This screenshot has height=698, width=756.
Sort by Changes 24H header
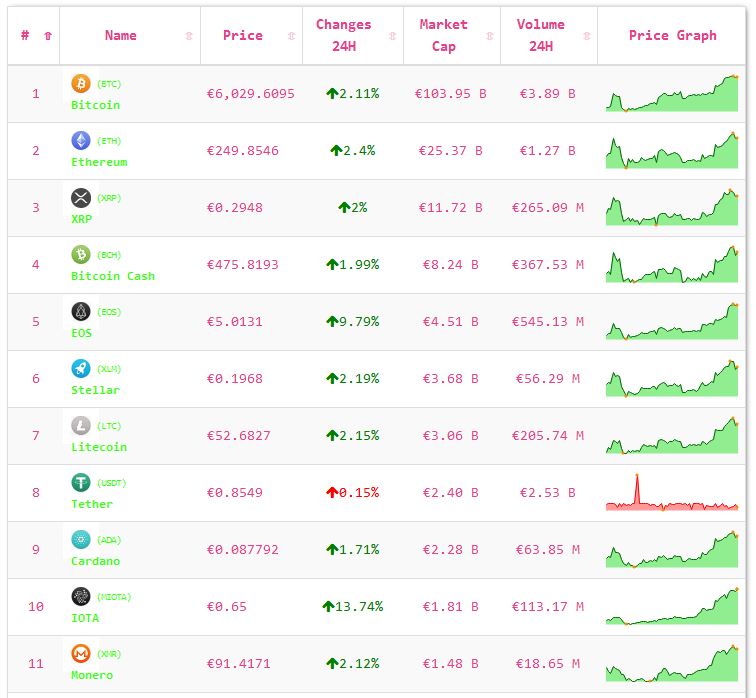pos(343,35)
